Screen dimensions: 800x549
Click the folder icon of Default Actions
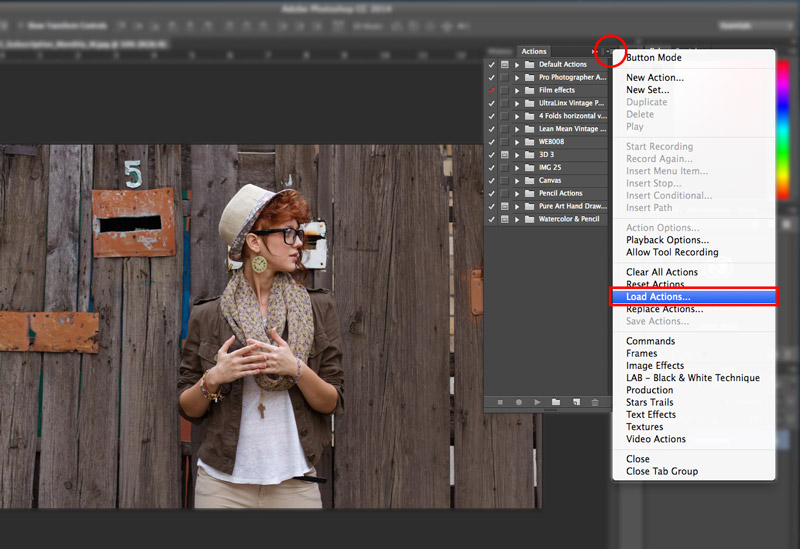[530, 64]
